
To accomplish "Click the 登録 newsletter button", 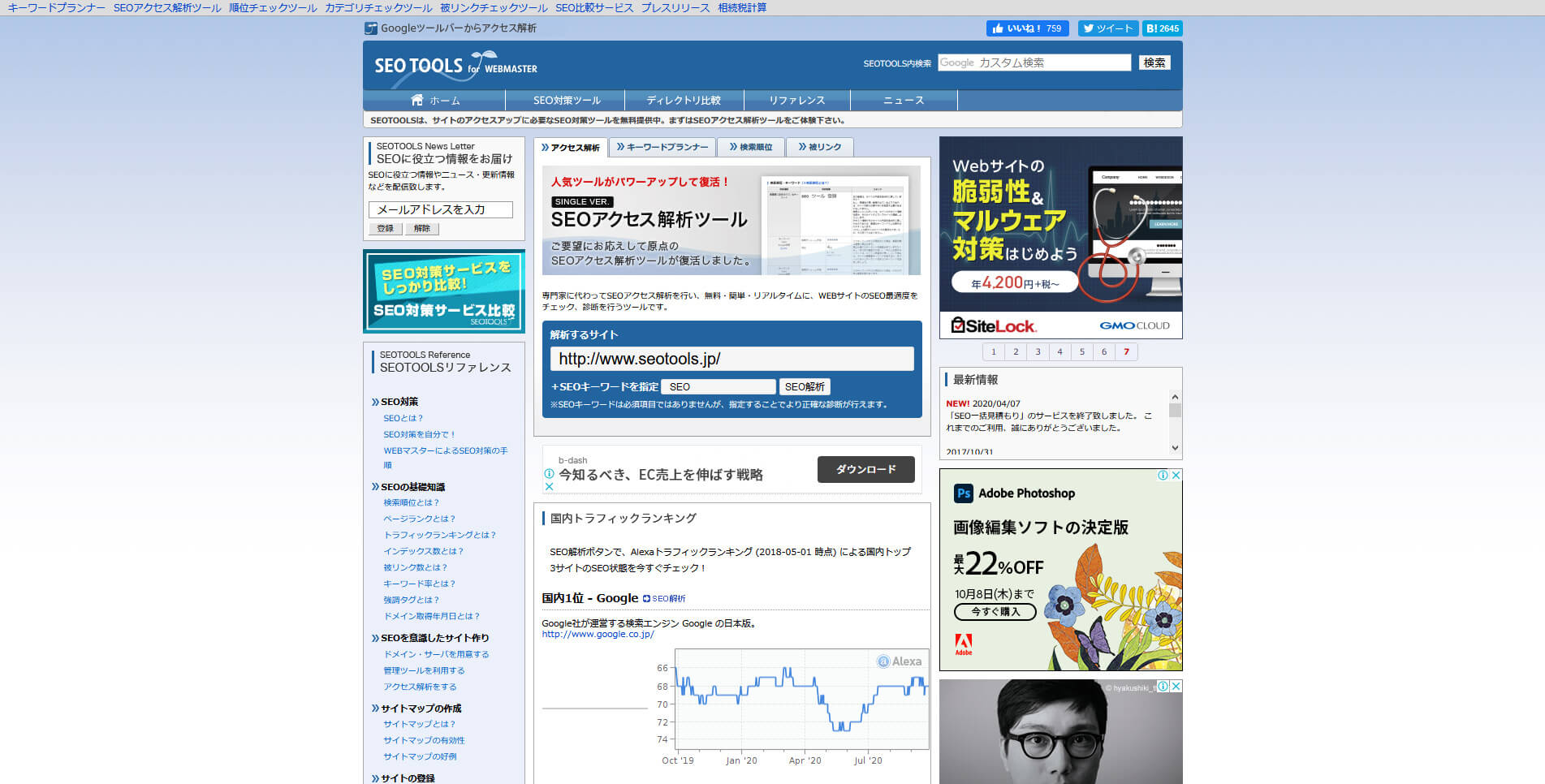I will (x=386, y=229).
